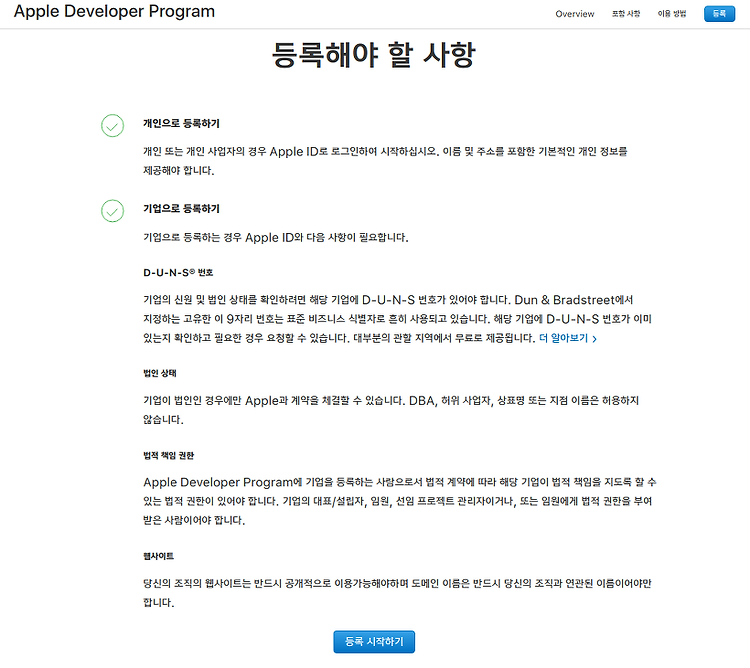The height and width of the screenshot is (668, 750).
Task: Click the 개인으로 등록하기 heading
Action: [181, 123]
